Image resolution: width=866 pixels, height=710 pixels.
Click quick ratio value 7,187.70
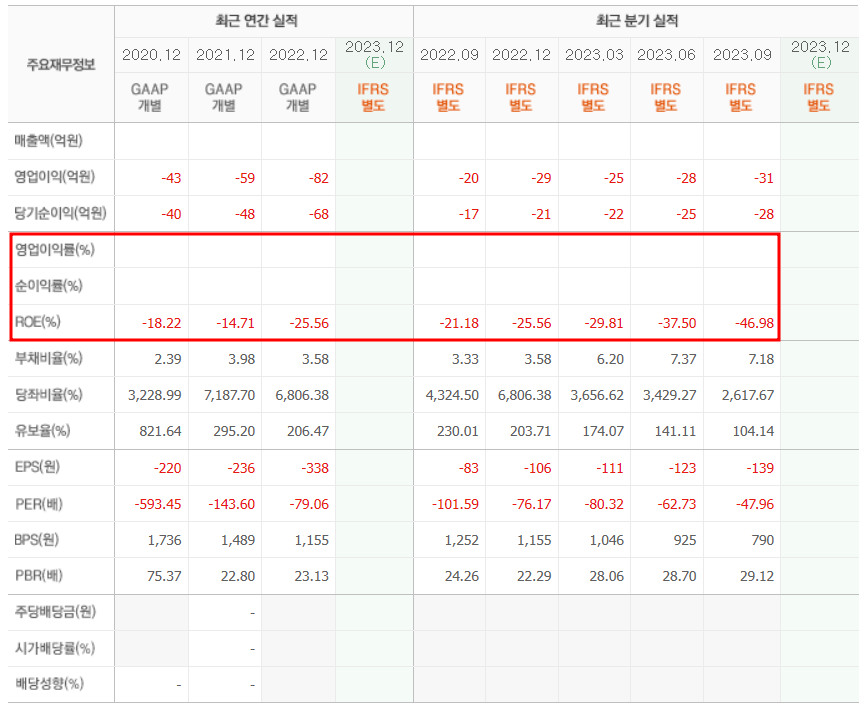click(x=229, y=396)
